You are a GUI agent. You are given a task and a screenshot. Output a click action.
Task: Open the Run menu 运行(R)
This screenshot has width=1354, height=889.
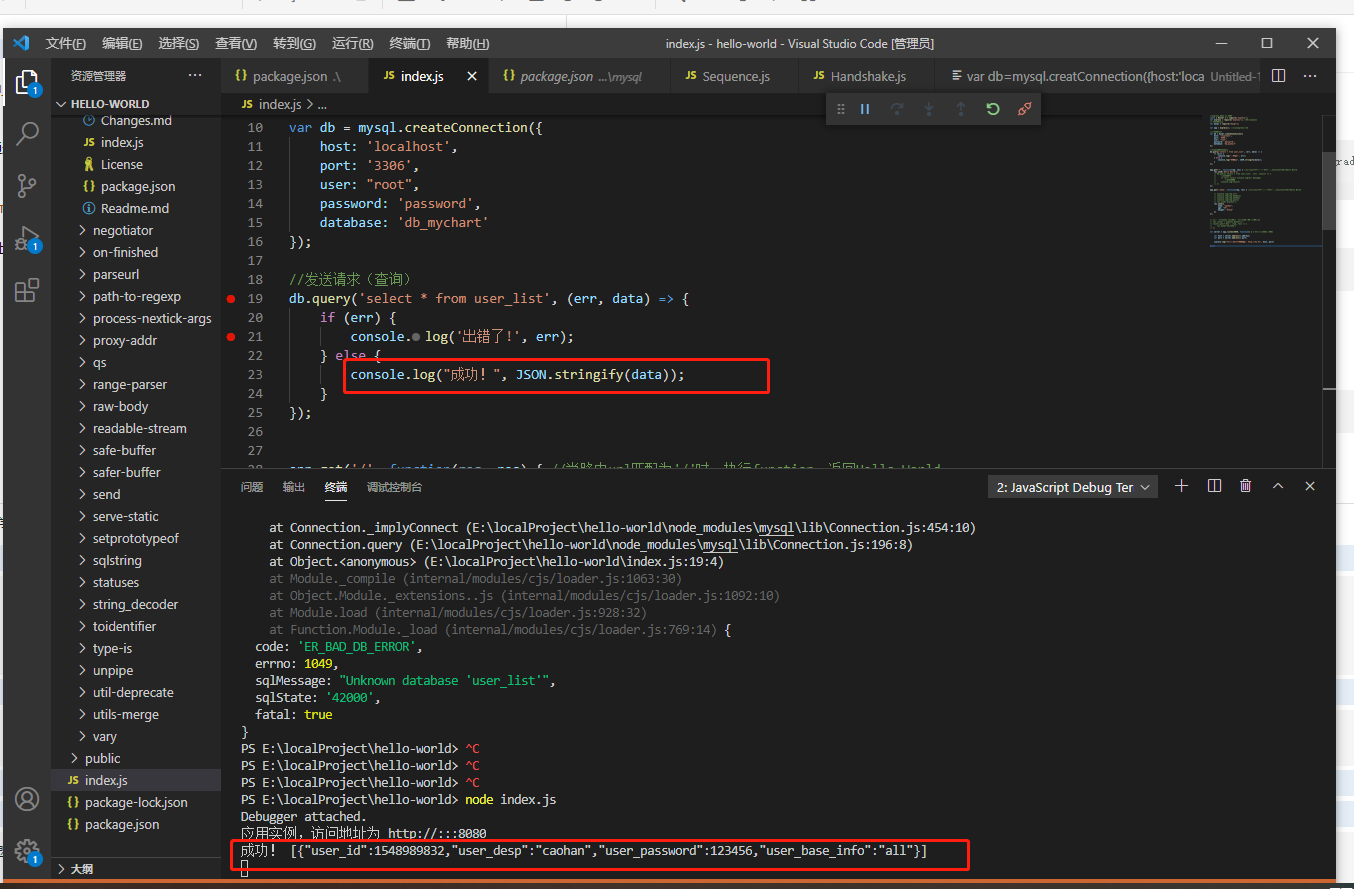click(353, 43)
